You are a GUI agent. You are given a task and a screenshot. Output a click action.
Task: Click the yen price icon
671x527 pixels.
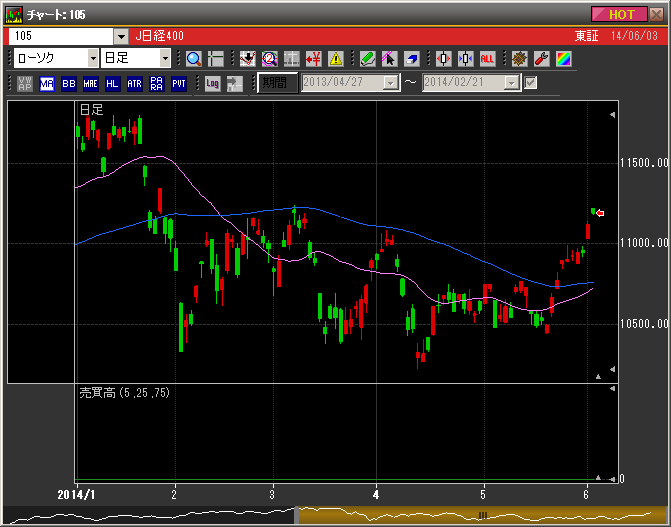(x=313, y=59)
